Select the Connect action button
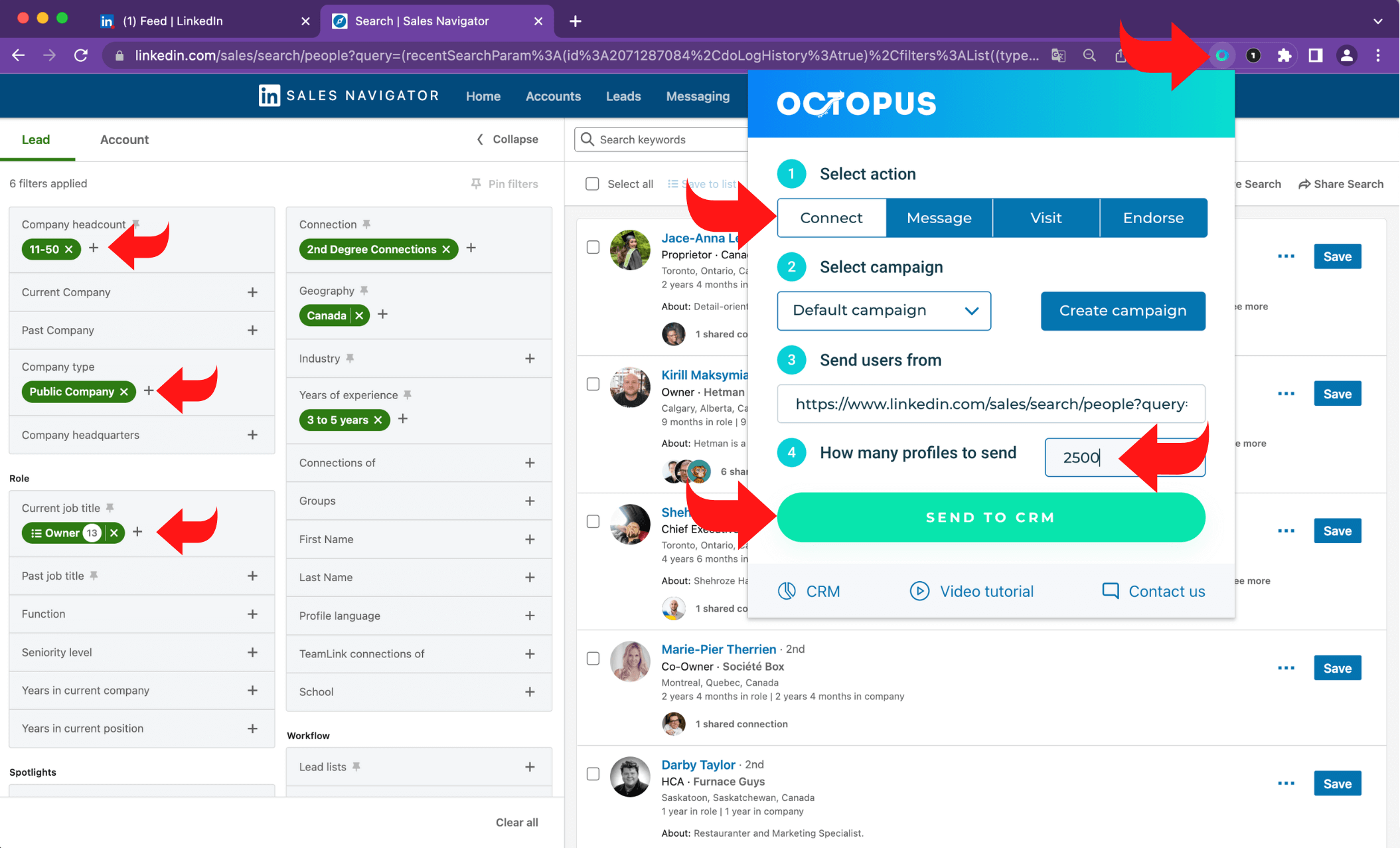This screenshot has height=848, width=1400. [x=831, y=217]
